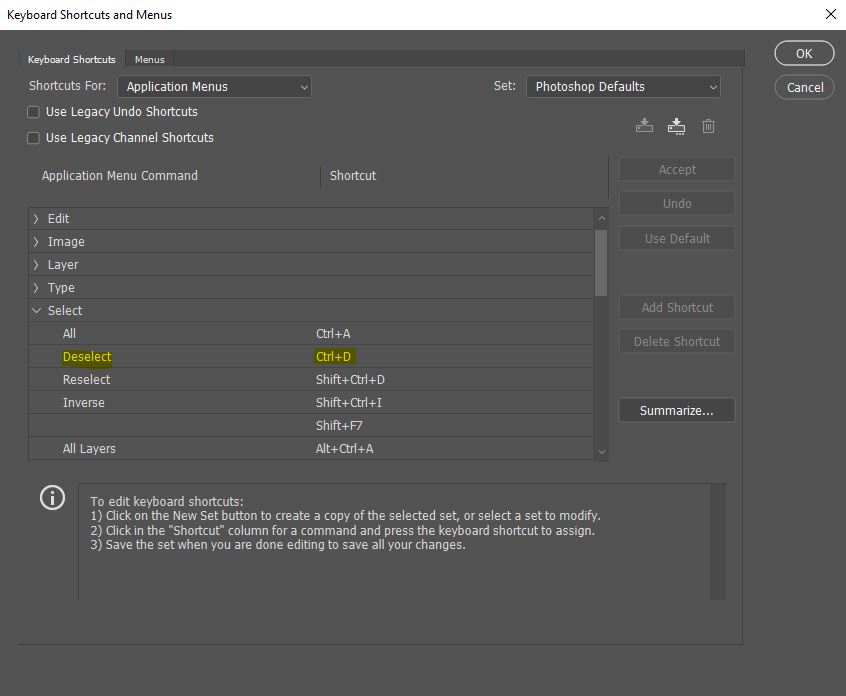The height and width of the screenshot is (696, 846).
Task: Click the Summarize... button
Action: 676,411
